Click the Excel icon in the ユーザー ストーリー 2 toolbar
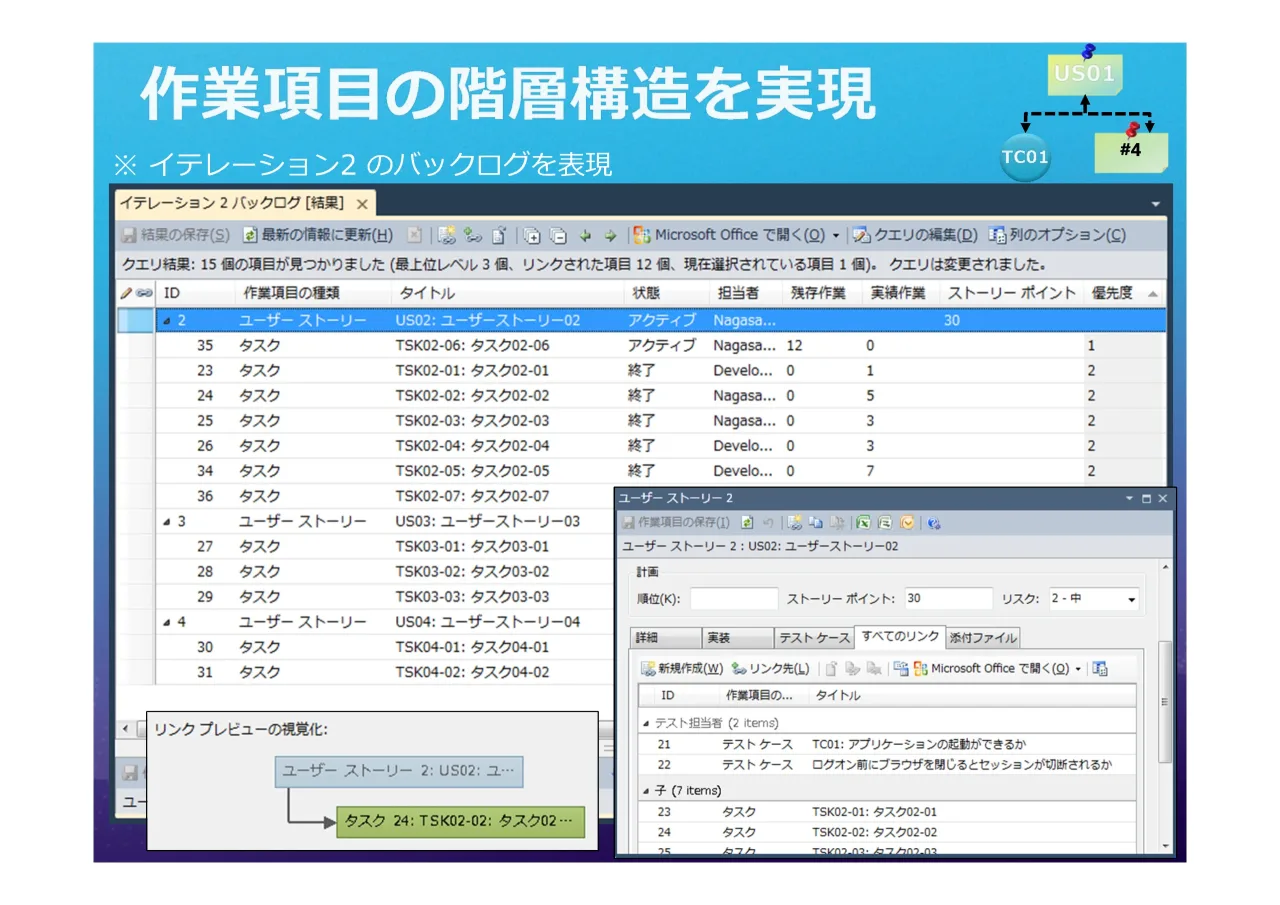Image resolution: width=1280 pixels, height=905 pixels. (x=863, y=522)
